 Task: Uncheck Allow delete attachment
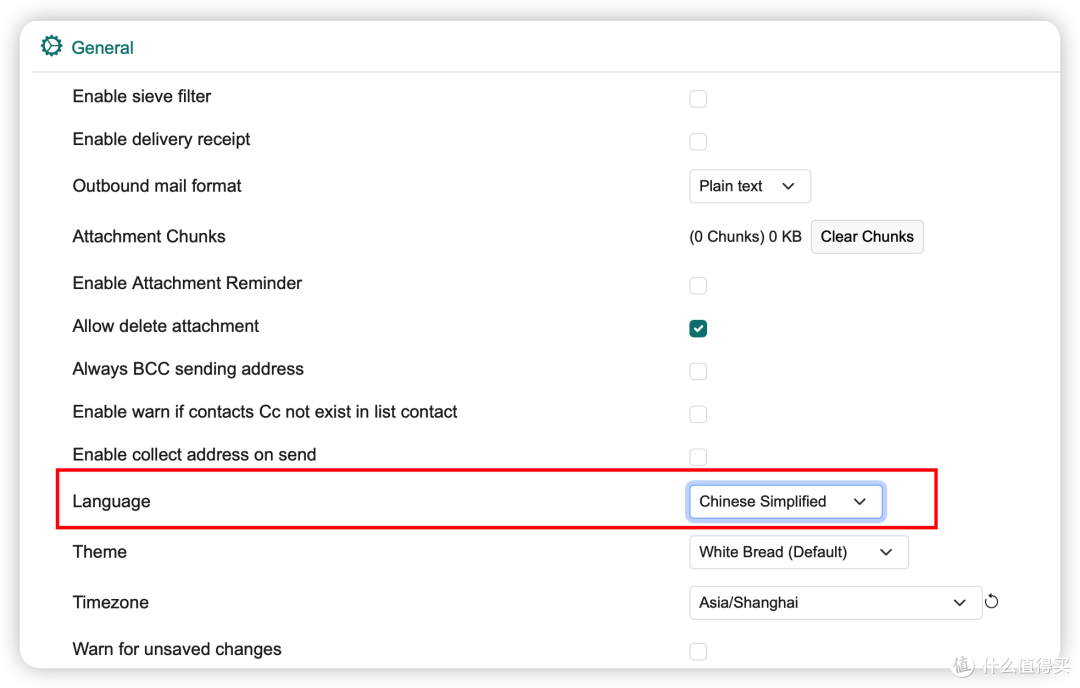pyautogui.click(x=698, y=329)
